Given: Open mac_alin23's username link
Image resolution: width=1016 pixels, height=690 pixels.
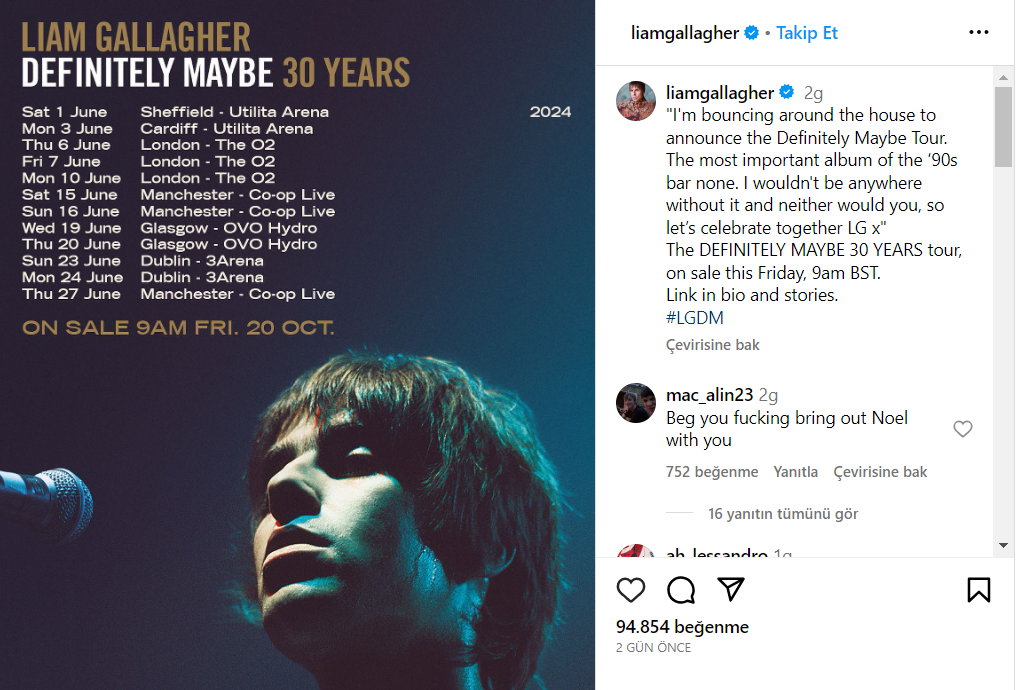Looking at the screenshot, I should pyautogui.click(x=710, y=394).
